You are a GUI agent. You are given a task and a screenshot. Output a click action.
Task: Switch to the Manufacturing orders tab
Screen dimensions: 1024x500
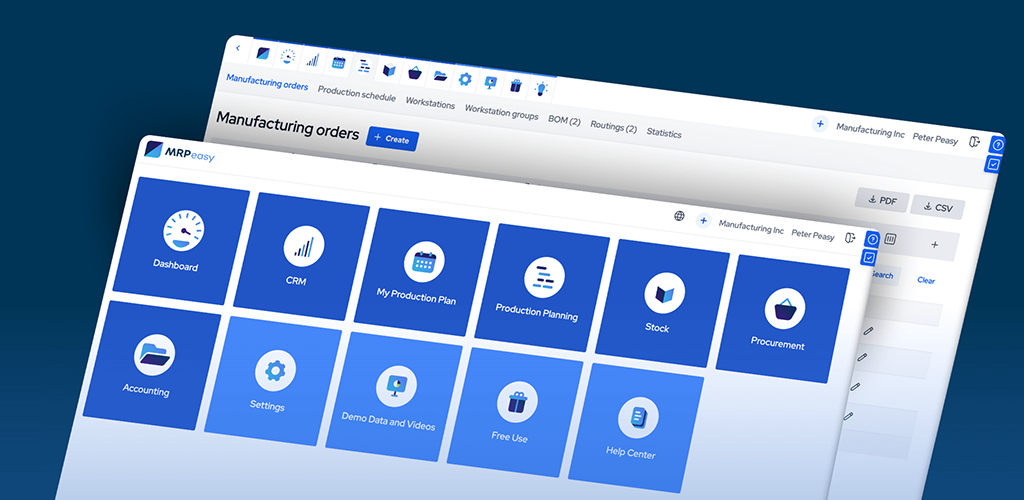pyautogui.click(x=266, y=82)
